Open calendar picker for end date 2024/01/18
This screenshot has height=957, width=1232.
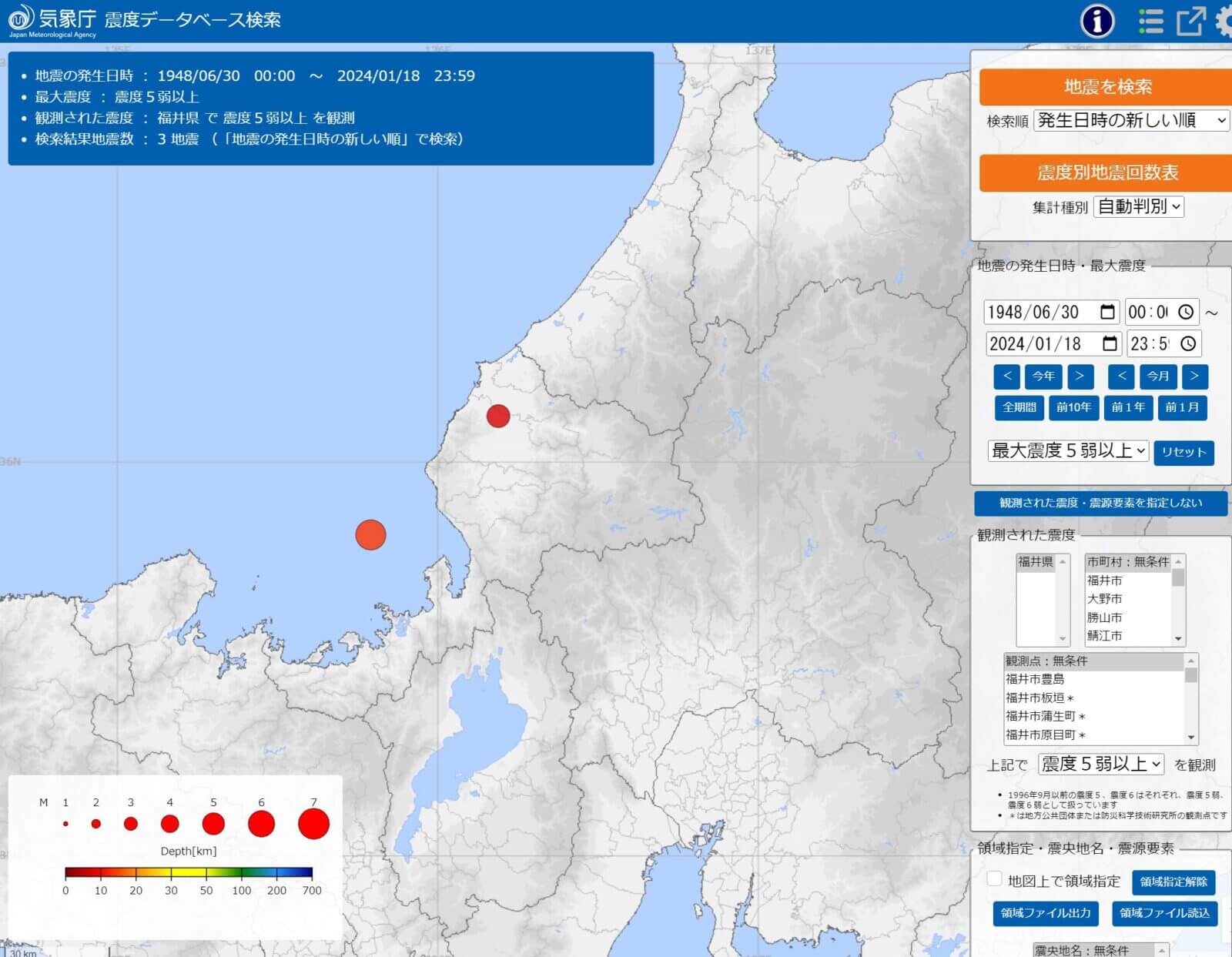(1110, 343)
